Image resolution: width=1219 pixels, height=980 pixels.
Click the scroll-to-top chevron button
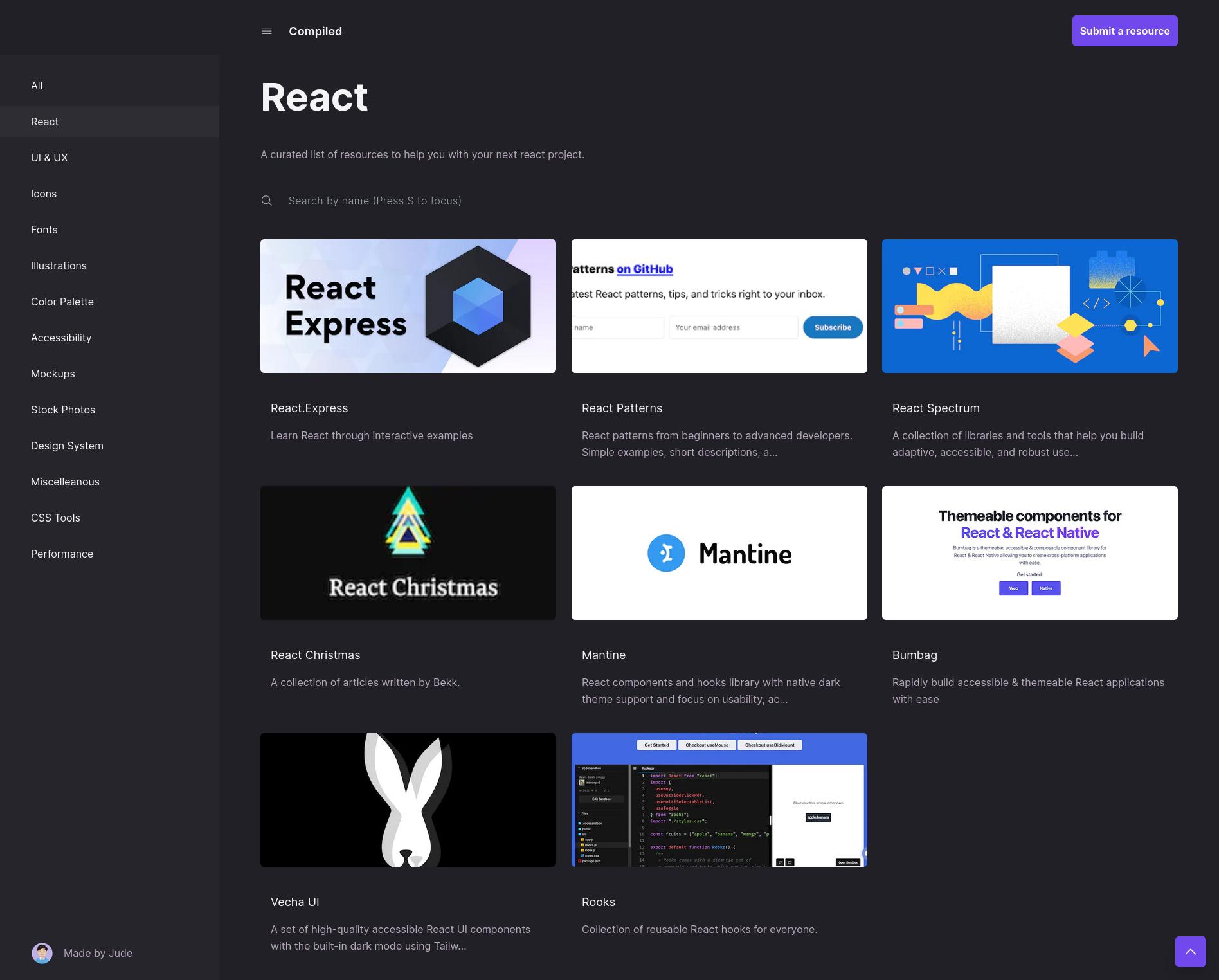point(1191,951)
